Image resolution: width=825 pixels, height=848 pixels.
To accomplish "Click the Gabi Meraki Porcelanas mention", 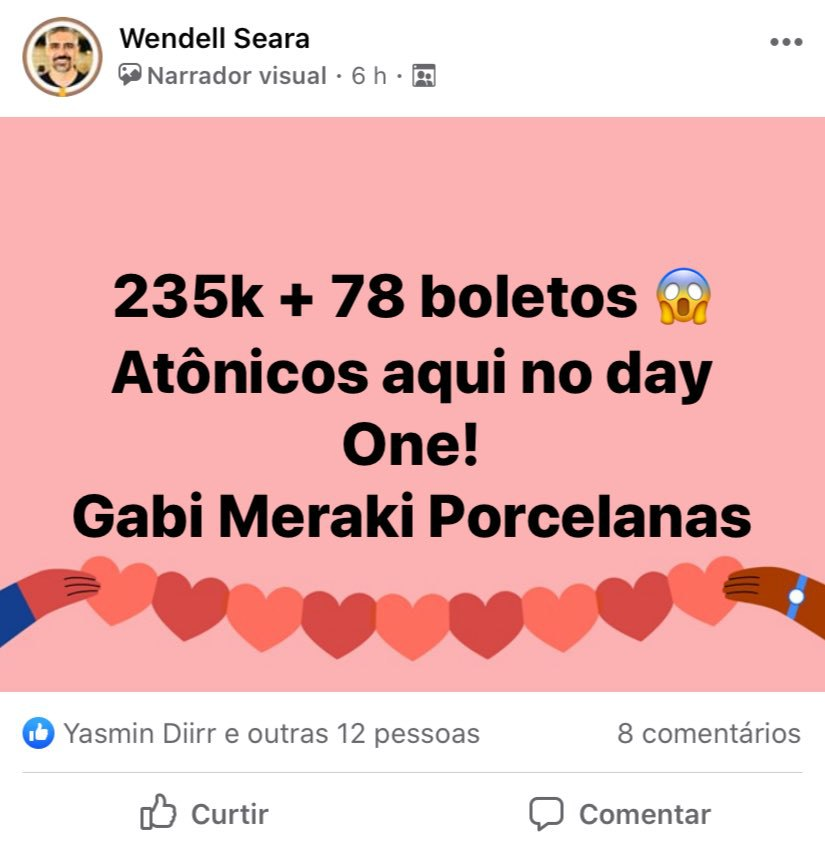I will pos(412,516).
